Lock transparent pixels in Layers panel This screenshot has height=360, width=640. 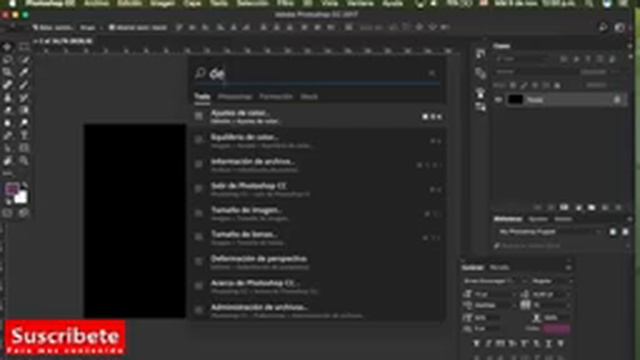click(513, 85)
